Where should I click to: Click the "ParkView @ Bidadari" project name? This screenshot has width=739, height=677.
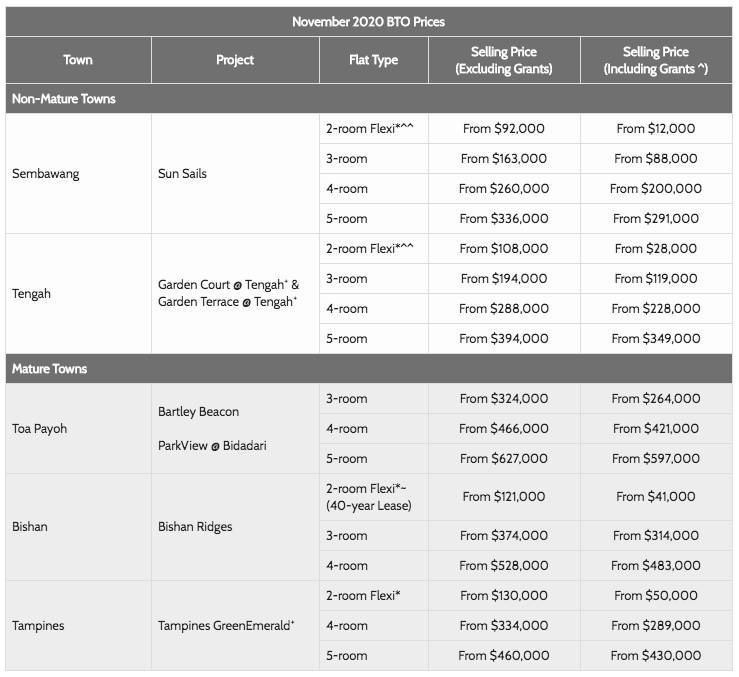212,445
